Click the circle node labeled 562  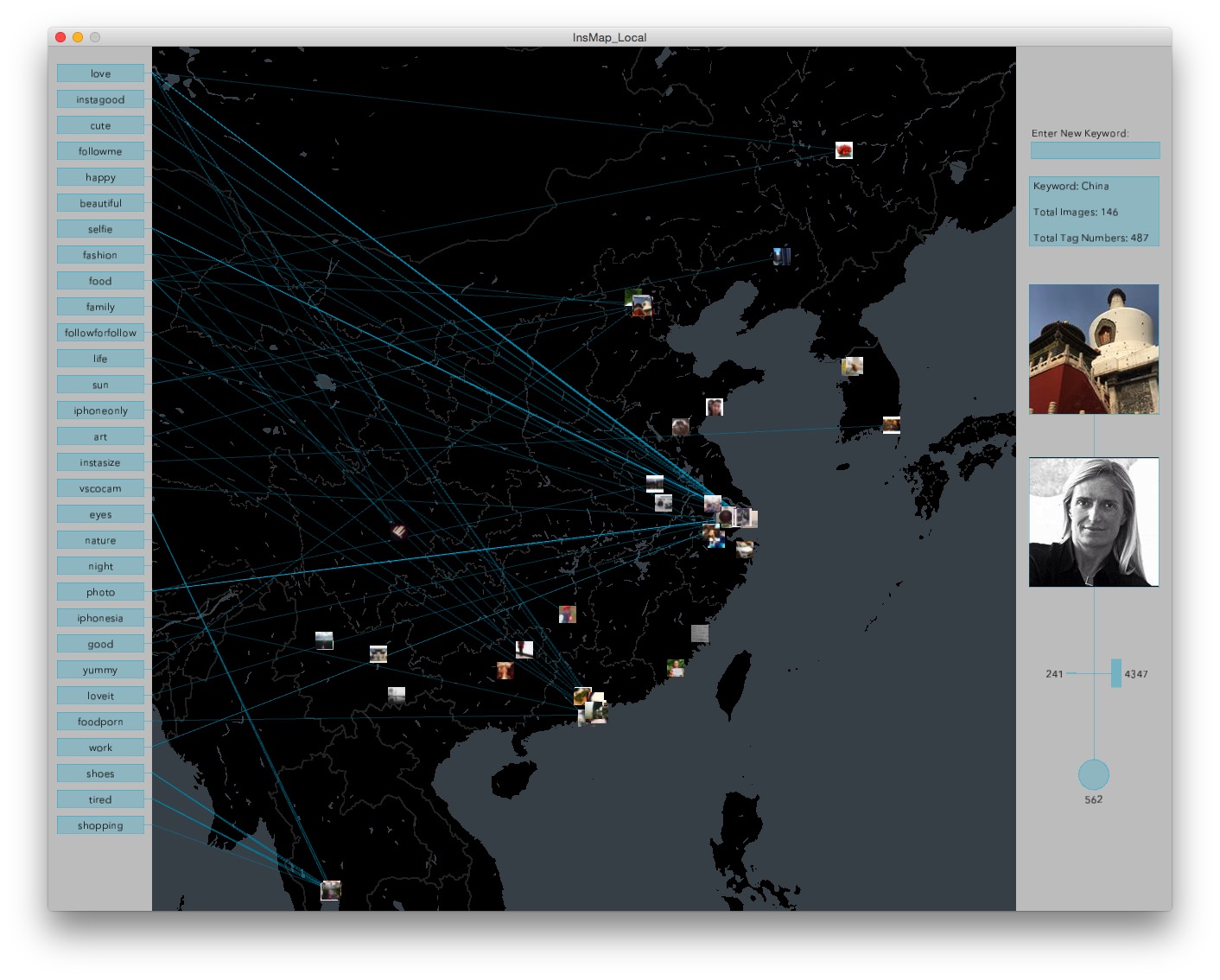tap(1093, 774)
